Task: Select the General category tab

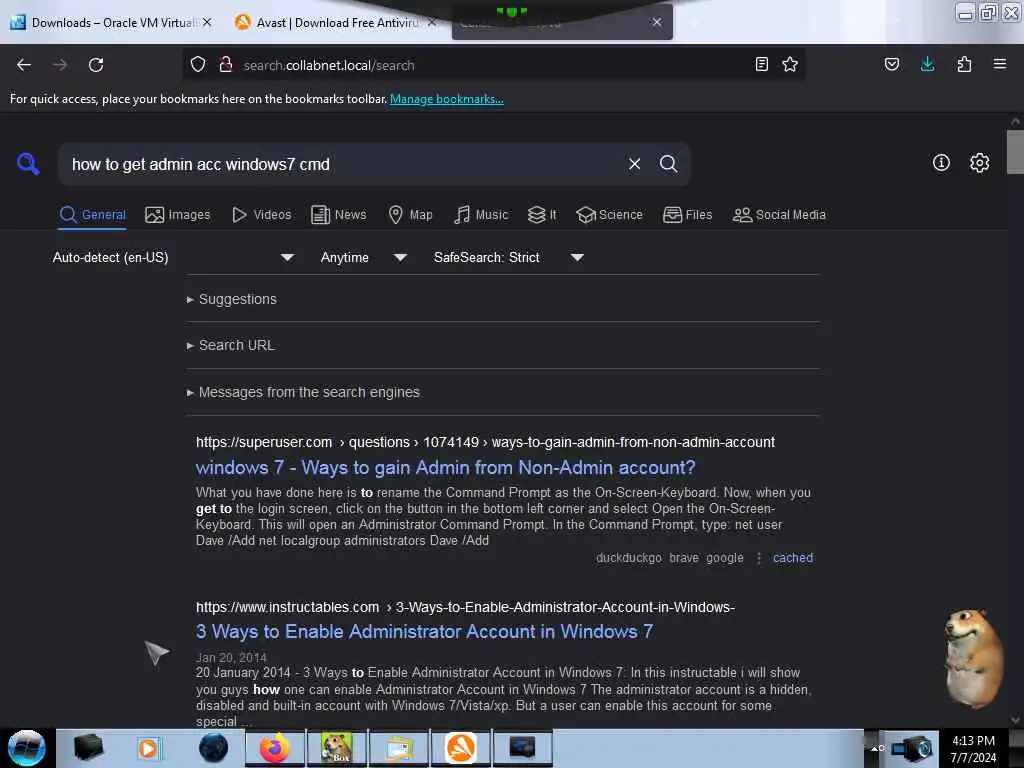Action: pos(92,215)
